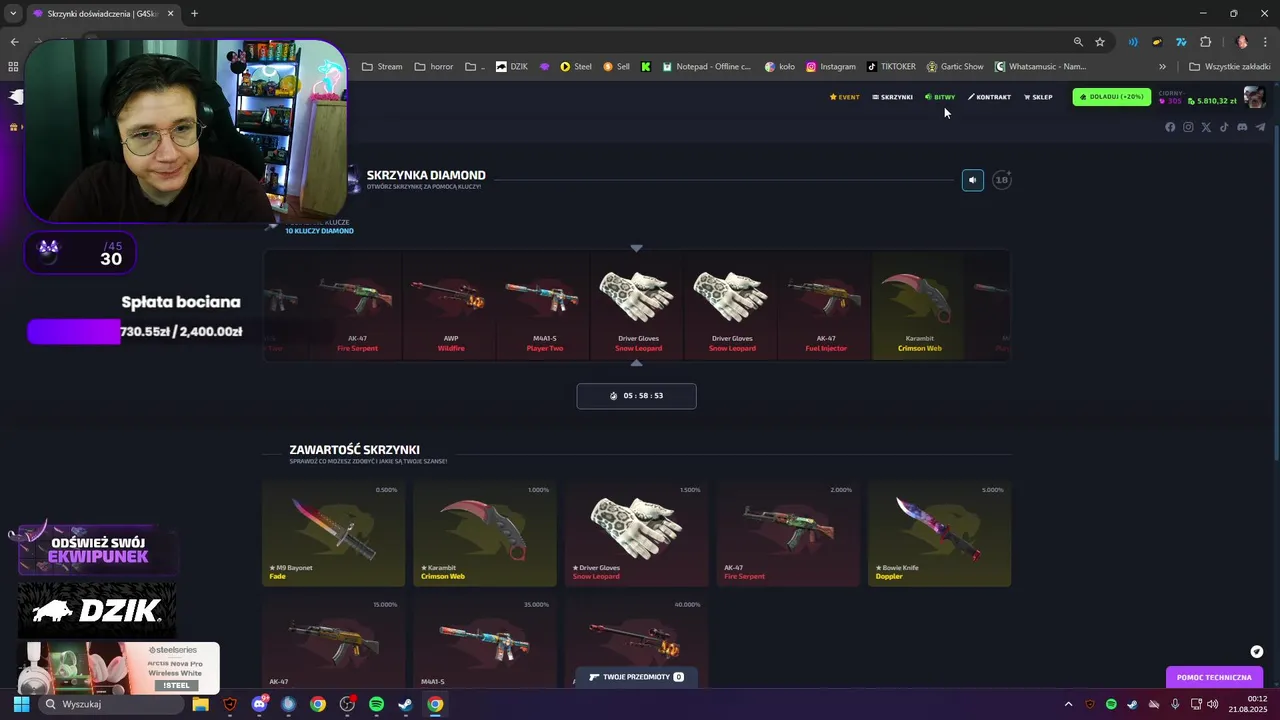Viewport: 1280px width, 720px height.
Task: Click AWP Wildfire in the spinner row
Action: pyautogui.click(x=451, y=305)
